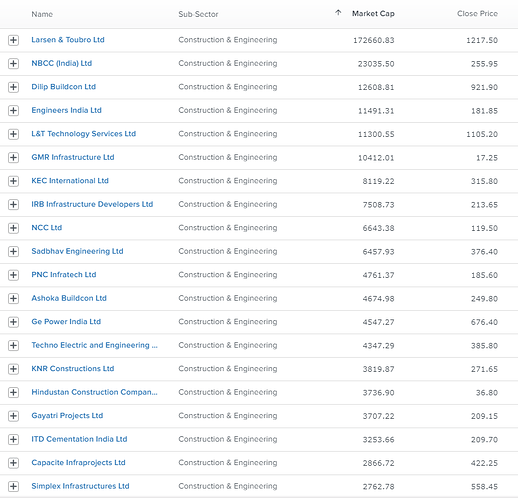This screenshot has height=500, width=518.
Task: Sort by the Market Cap column header
Action: (x=373, y=14)
